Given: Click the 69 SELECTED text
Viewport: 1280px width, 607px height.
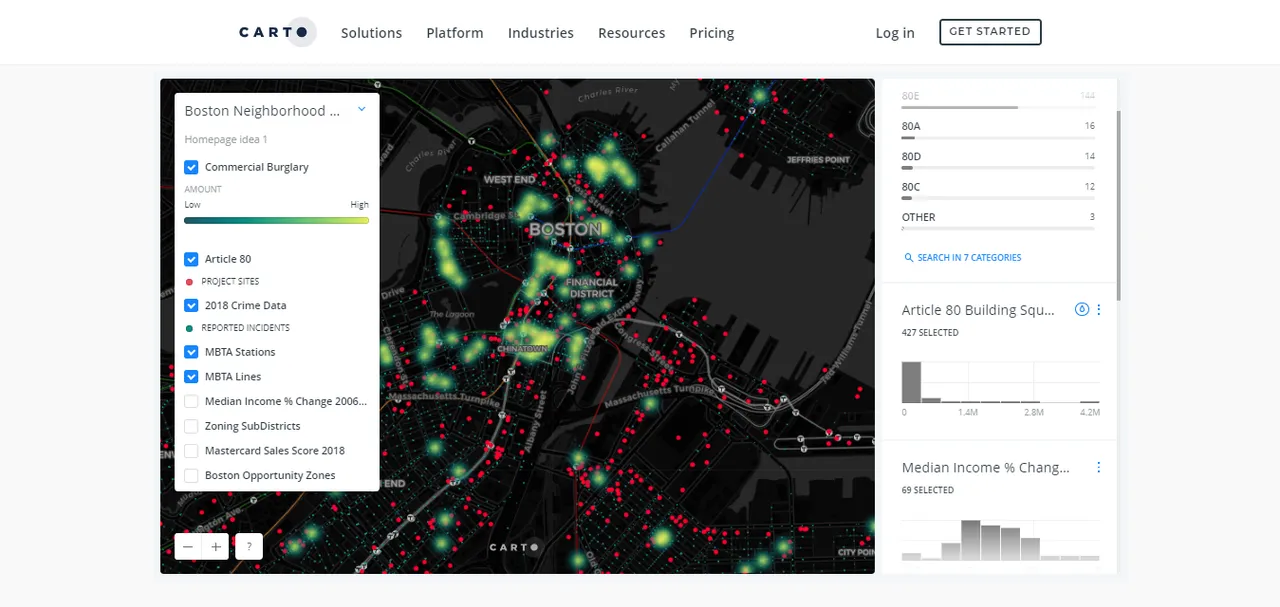Looking at the screenshot, I should [x=928, y=491].
